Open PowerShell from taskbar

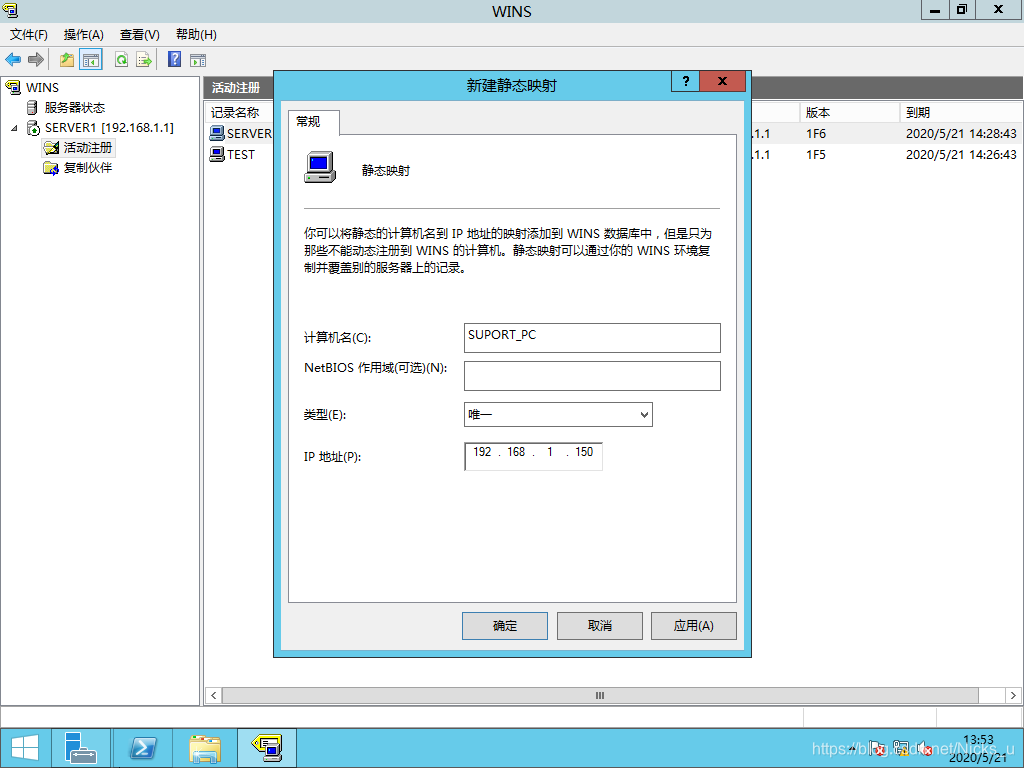[142, 748]
